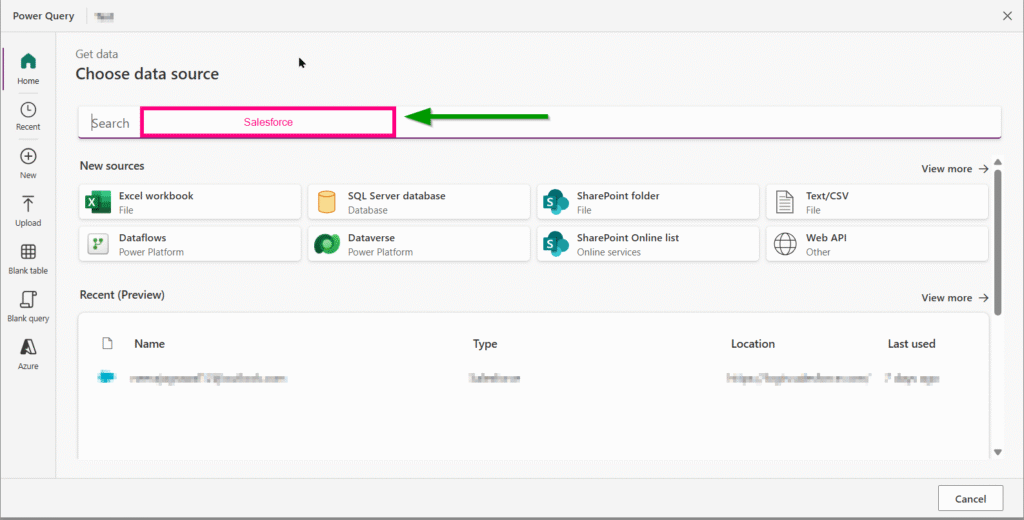
Task: Select the SharePoint Online list icon
Action: click(556, 244)
